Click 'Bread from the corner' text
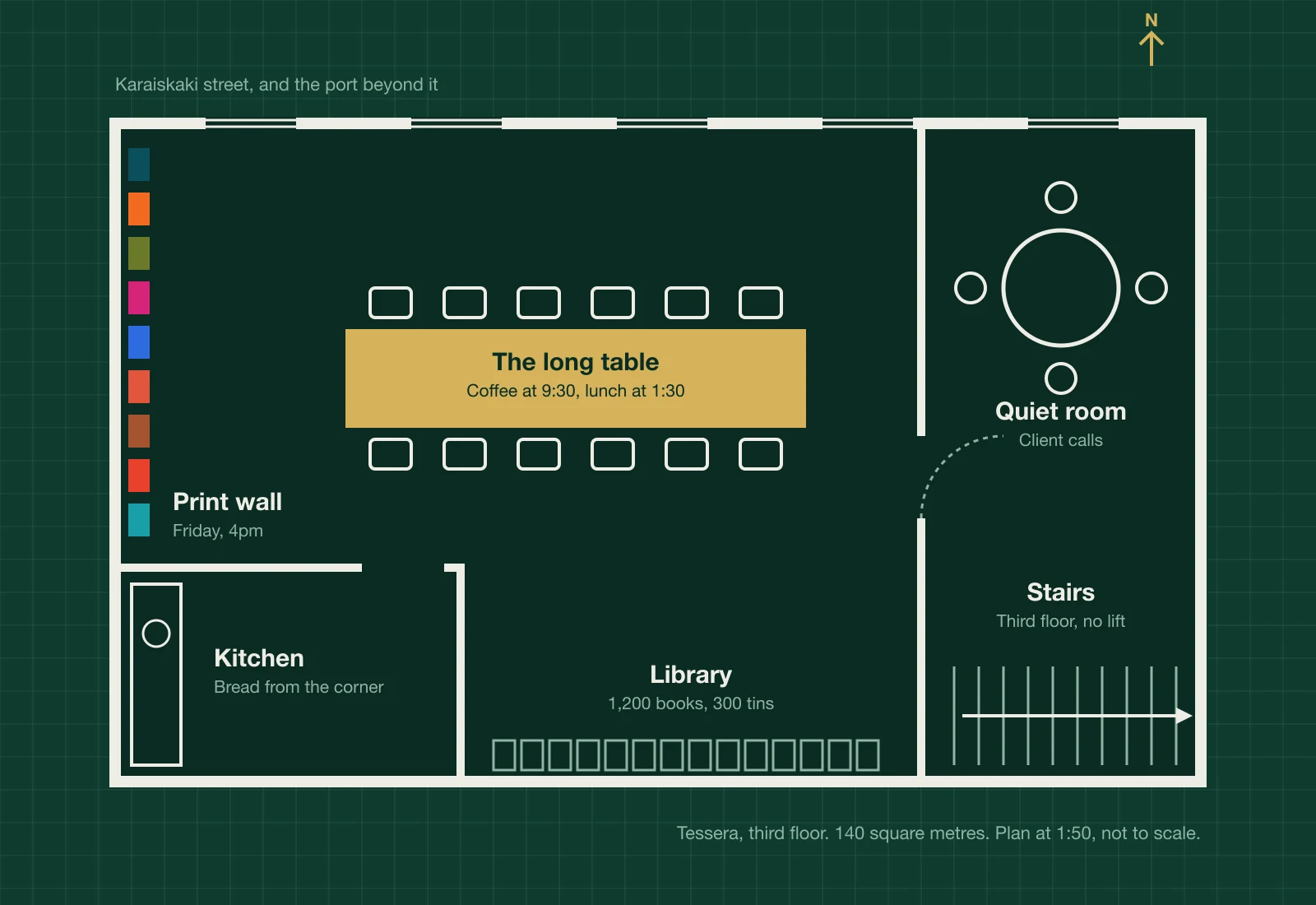 click(x=299, y=687)
